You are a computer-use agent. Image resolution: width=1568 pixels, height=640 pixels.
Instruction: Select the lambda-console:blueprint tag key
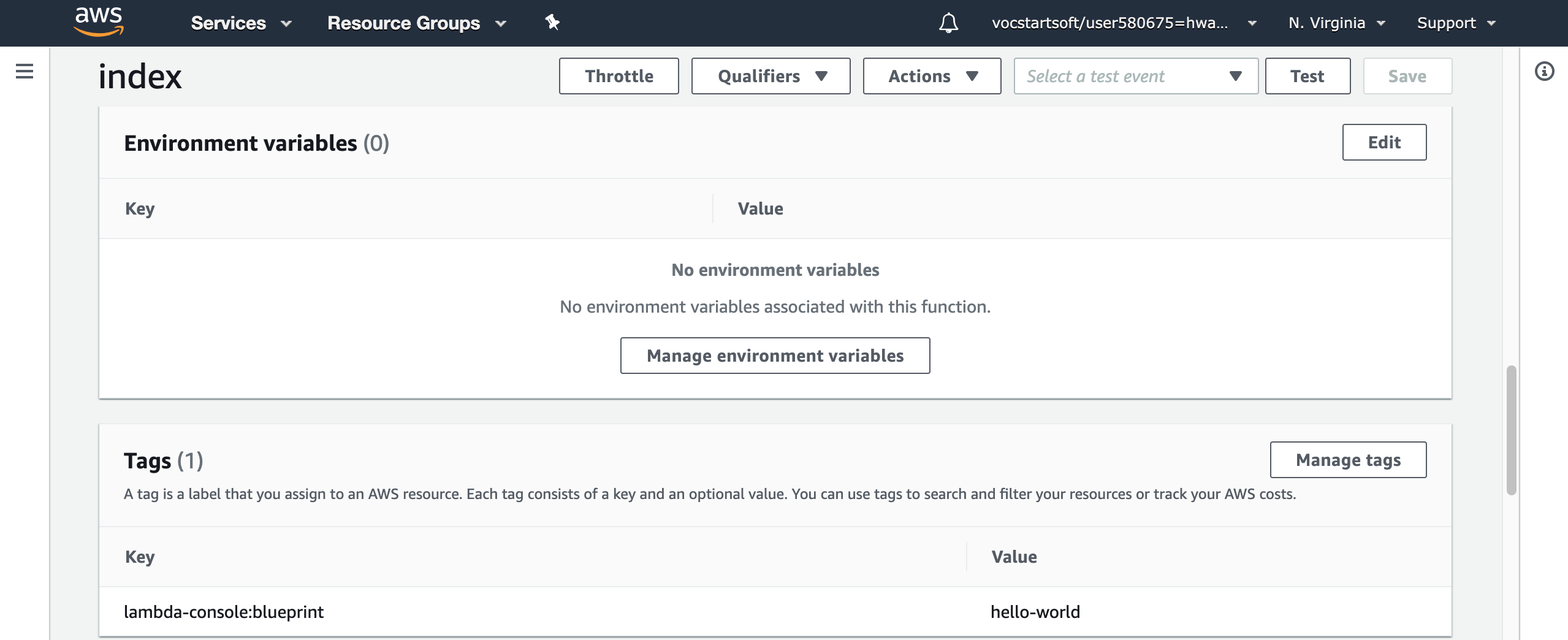(224, 612)
